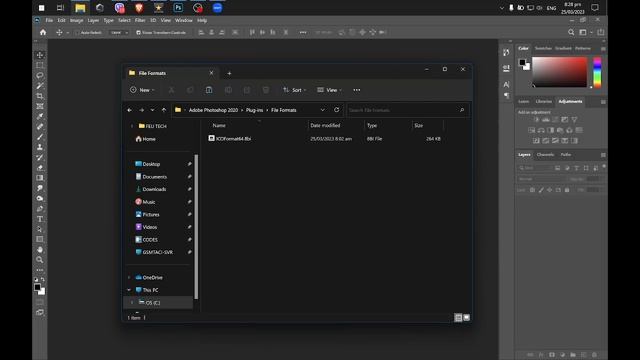The height and width of the screenshot is (360, 640).
Task: Expand the OneDrive tree node
Action: tap(129, 277)
